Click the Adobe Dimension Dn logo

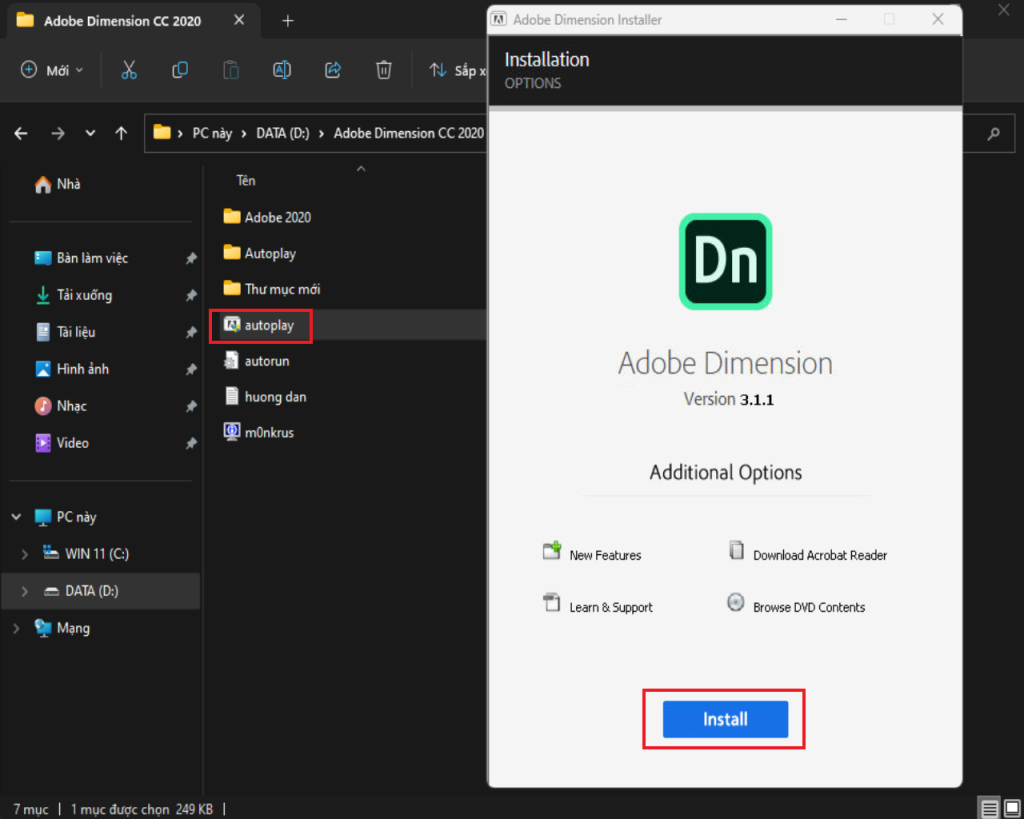[725, 261]
